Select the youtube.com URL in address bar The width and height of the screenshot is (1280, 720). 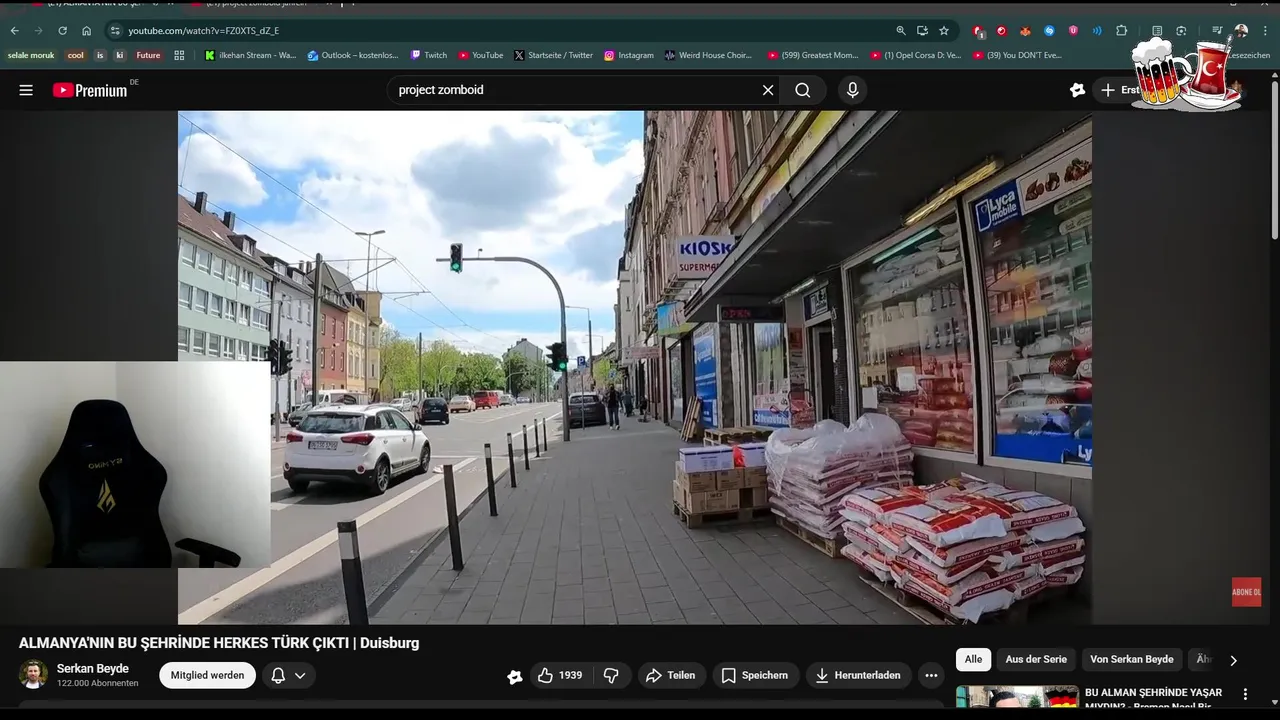tap(204, 31)
